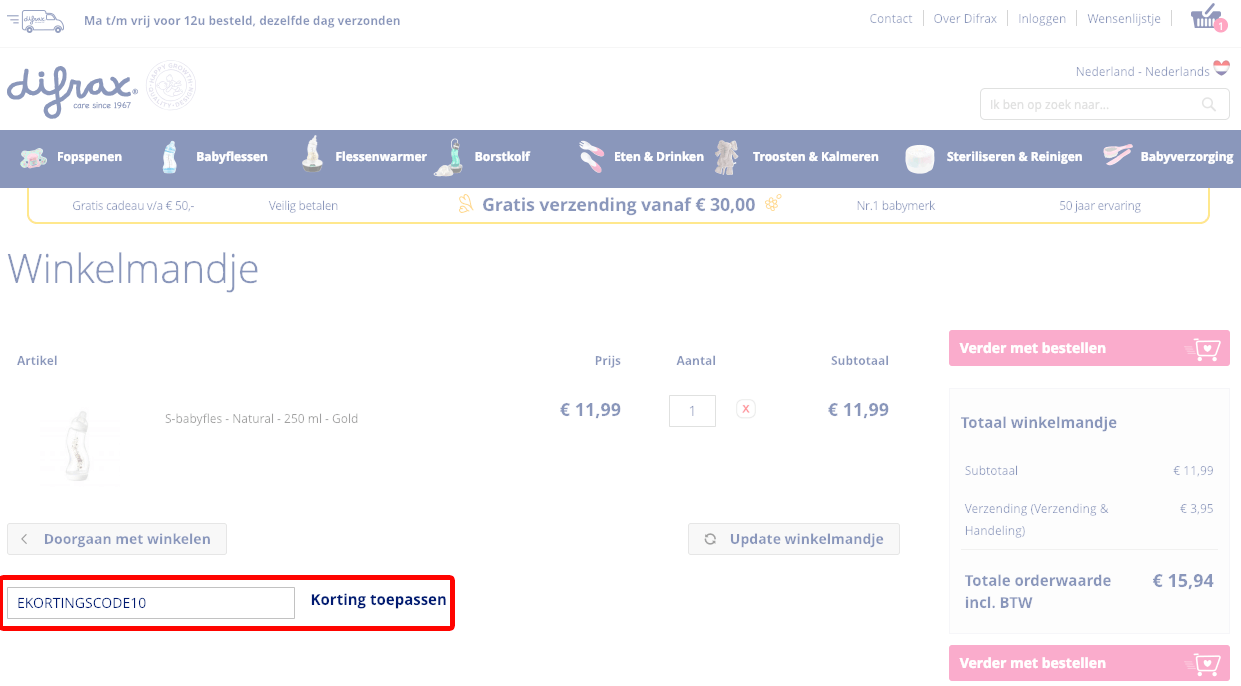
Task: Click Korting toepassen link
Action: (x=378, y=600)
